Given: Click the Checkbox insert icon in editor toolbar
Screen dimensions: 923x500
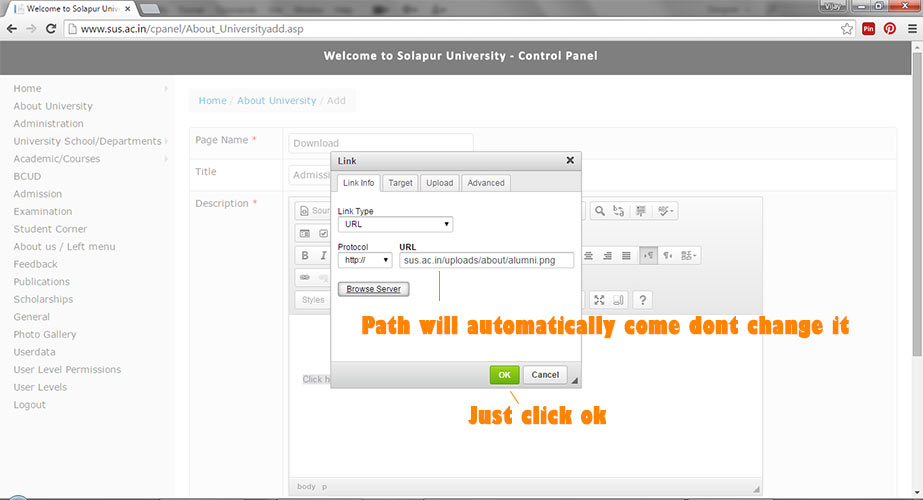Looking at the screenshot, I should click(323, 233).
